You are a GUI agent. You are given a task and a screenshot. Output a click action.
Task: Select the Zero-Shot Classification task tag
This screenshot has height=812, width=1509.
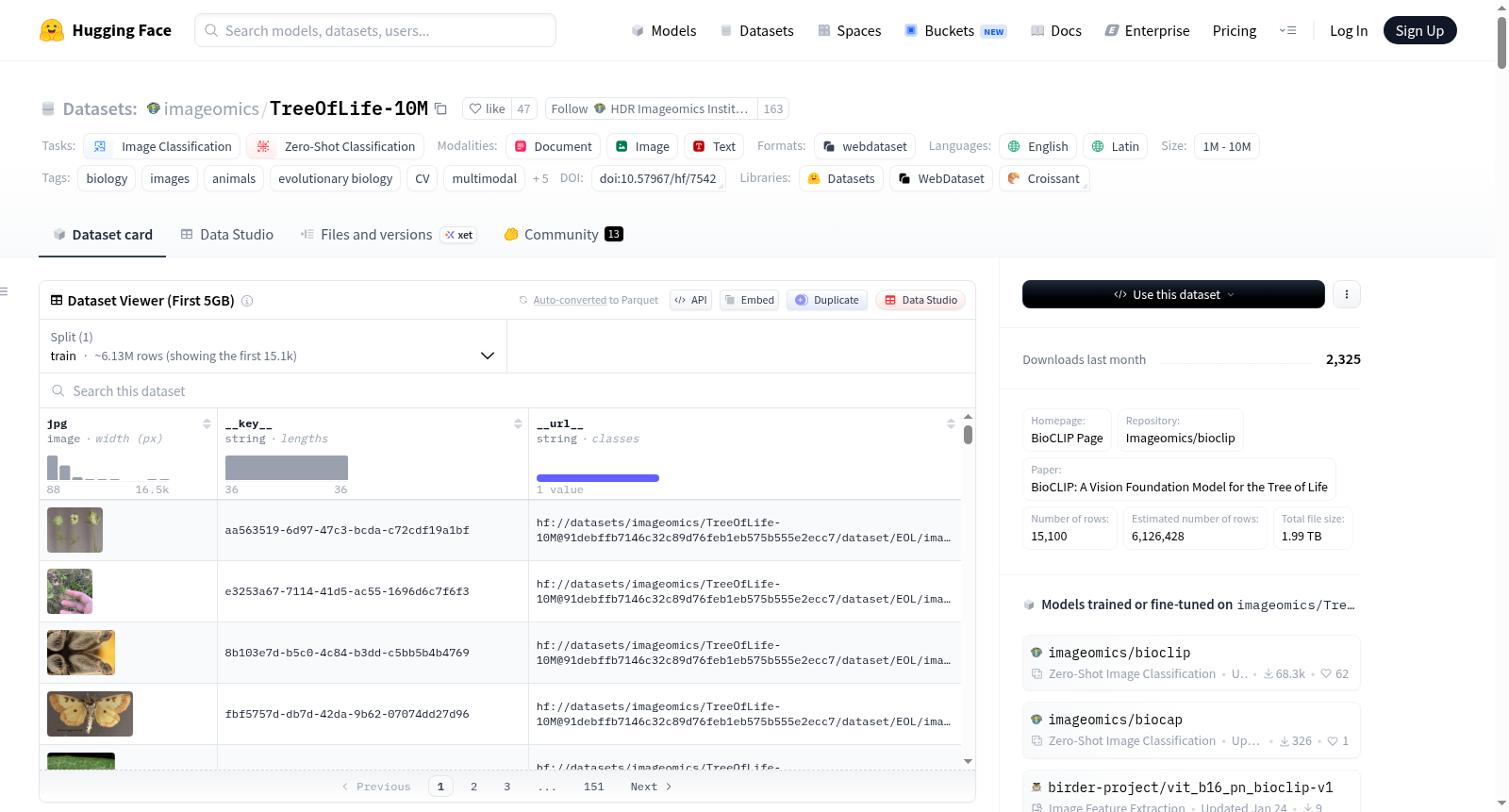(x=336, y=146)
